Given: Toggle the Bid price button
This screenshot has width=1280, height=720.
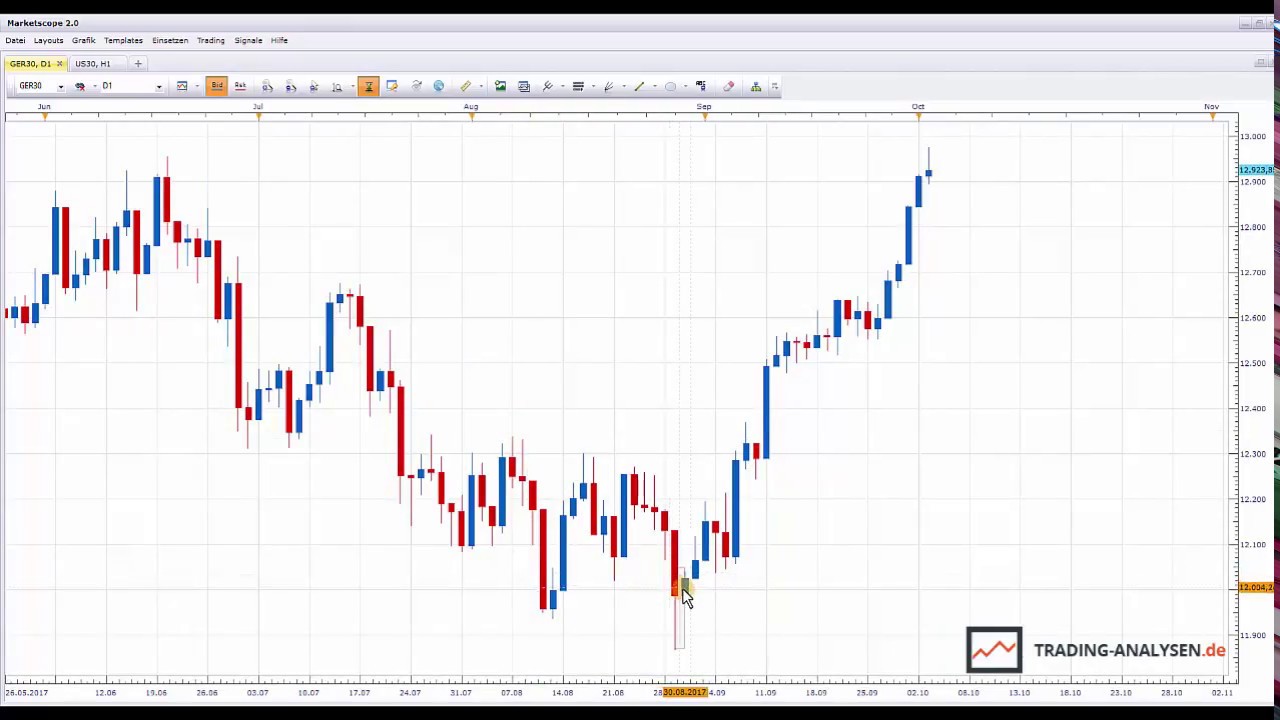Looking at the screenshot, I should click(217, 86).
